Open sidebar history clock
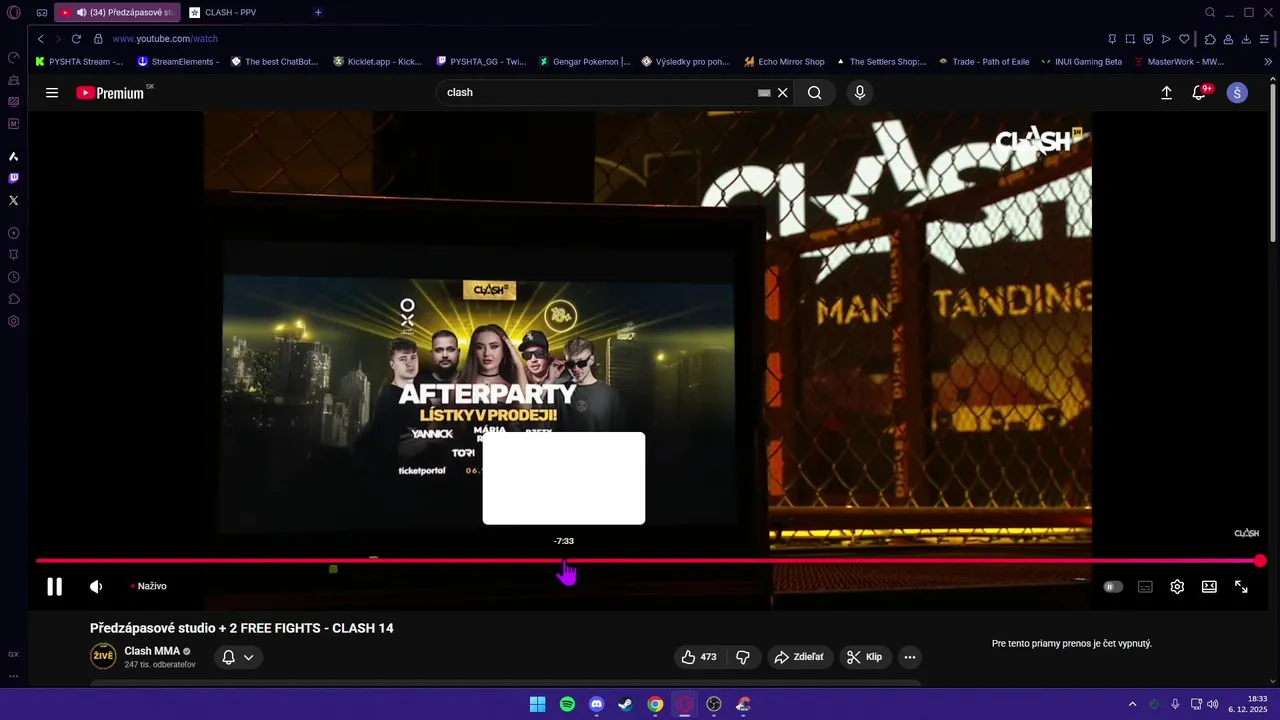1280x720 pixels. point(13,277)
